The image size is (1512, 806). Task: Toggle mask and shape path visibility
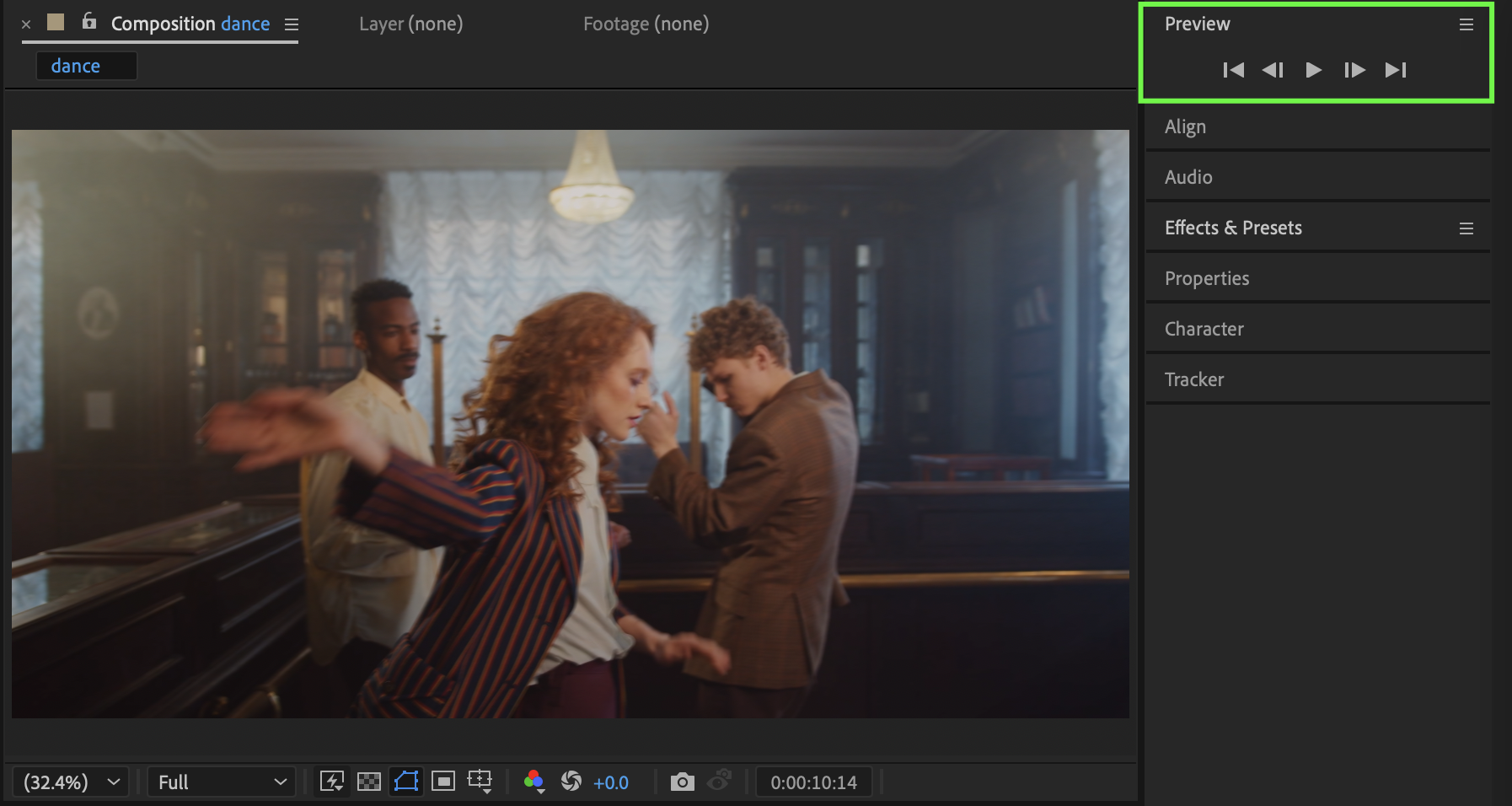[406, 782]
